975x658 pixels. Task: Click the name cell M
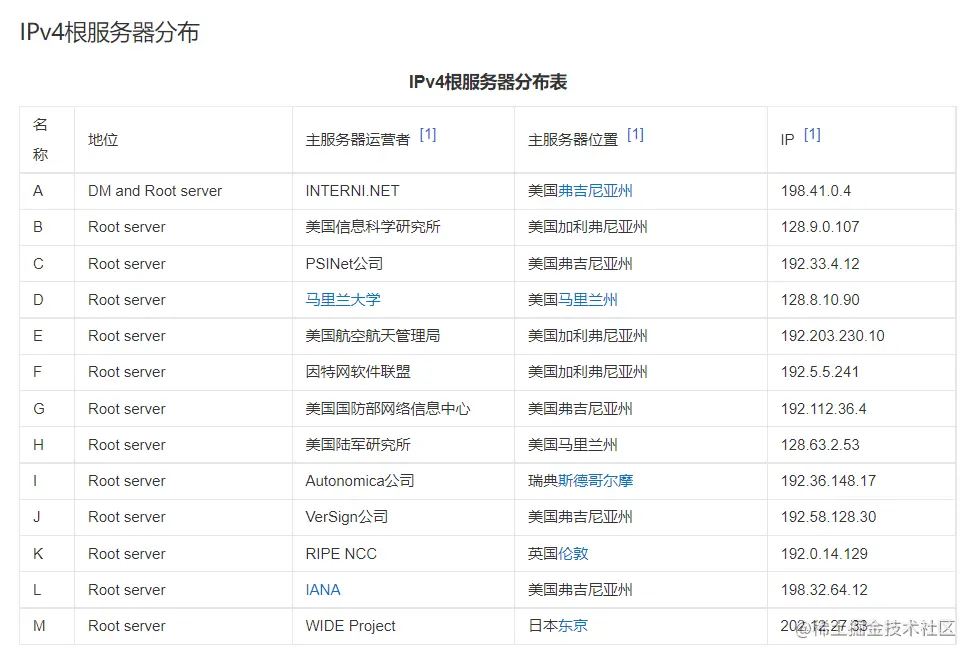47,626
